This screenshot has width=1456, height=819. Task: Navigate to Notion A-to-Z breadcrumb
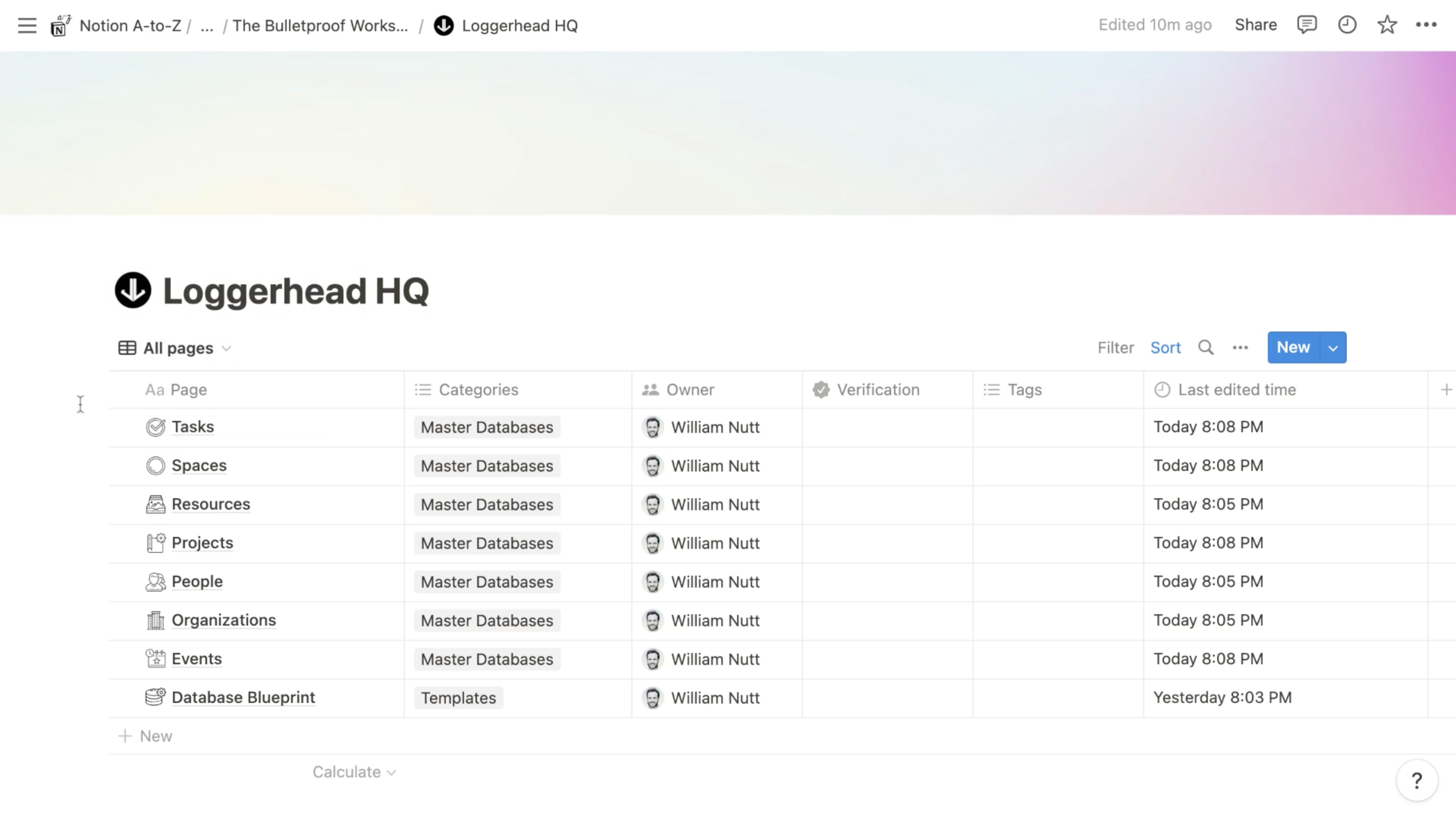pos(129,25)
